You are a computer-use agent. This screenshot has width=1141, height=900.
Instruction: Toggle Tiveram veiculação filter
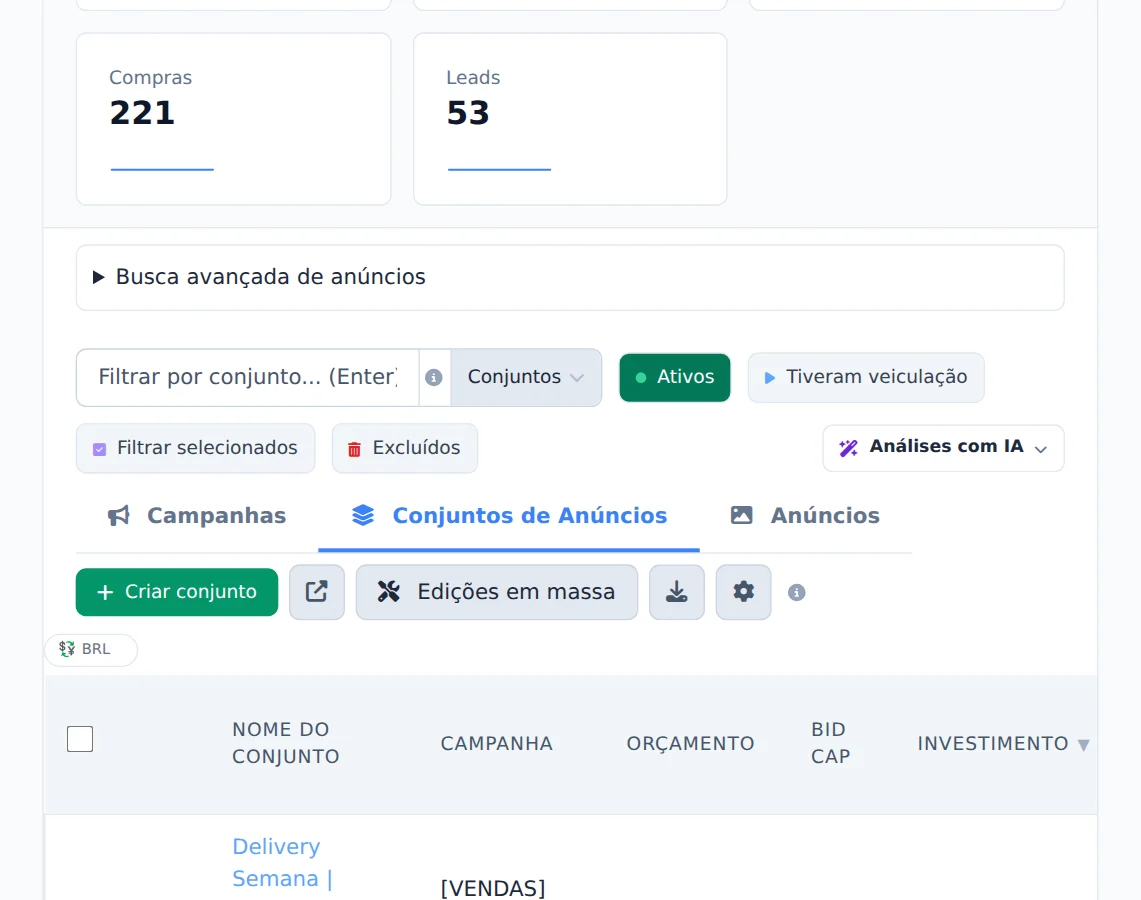tap(866, 377)
